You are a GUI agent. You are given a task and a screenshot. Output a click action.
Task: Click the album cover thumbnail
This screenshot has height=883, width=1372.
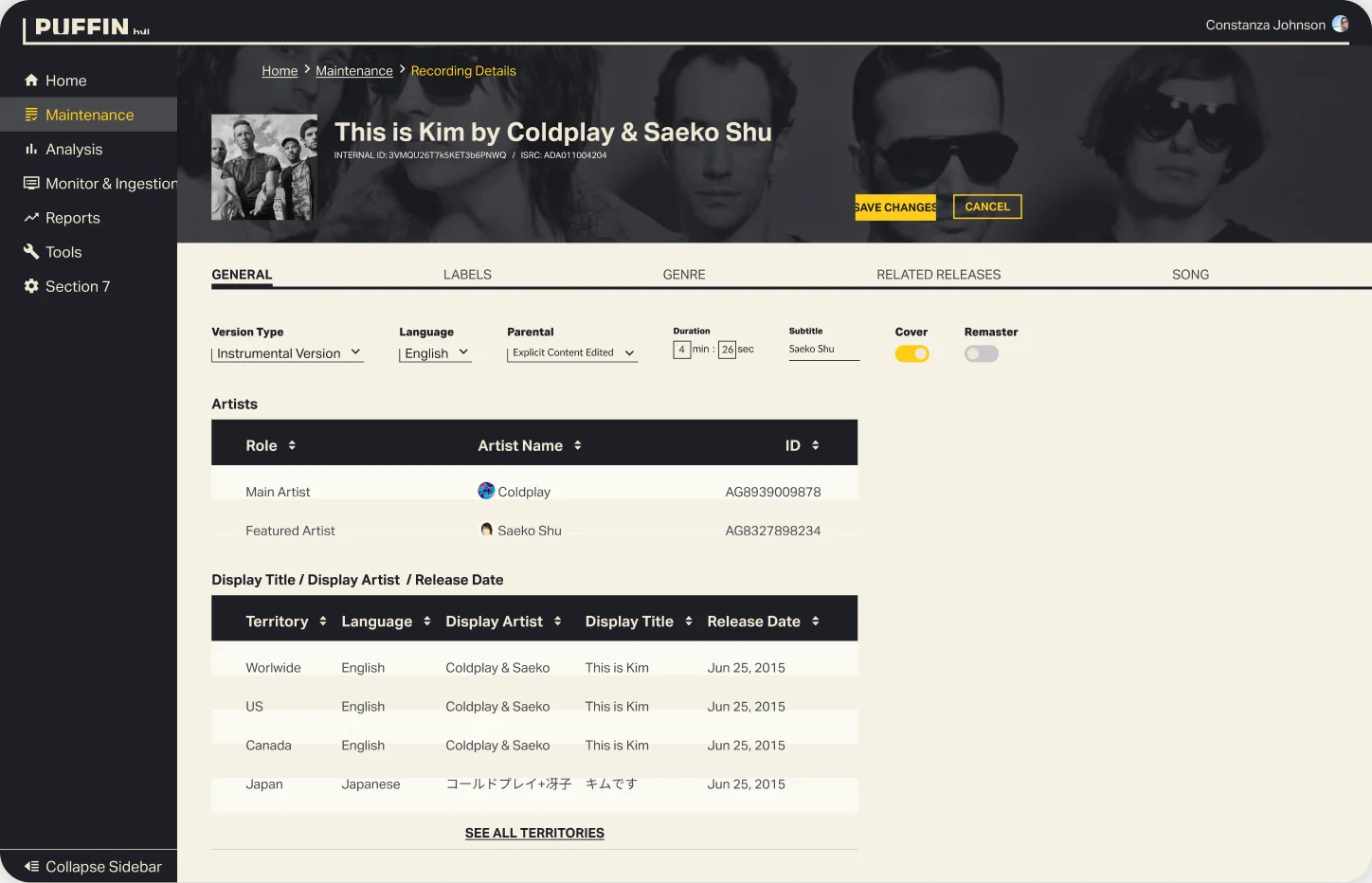click(x=264, y=167)
